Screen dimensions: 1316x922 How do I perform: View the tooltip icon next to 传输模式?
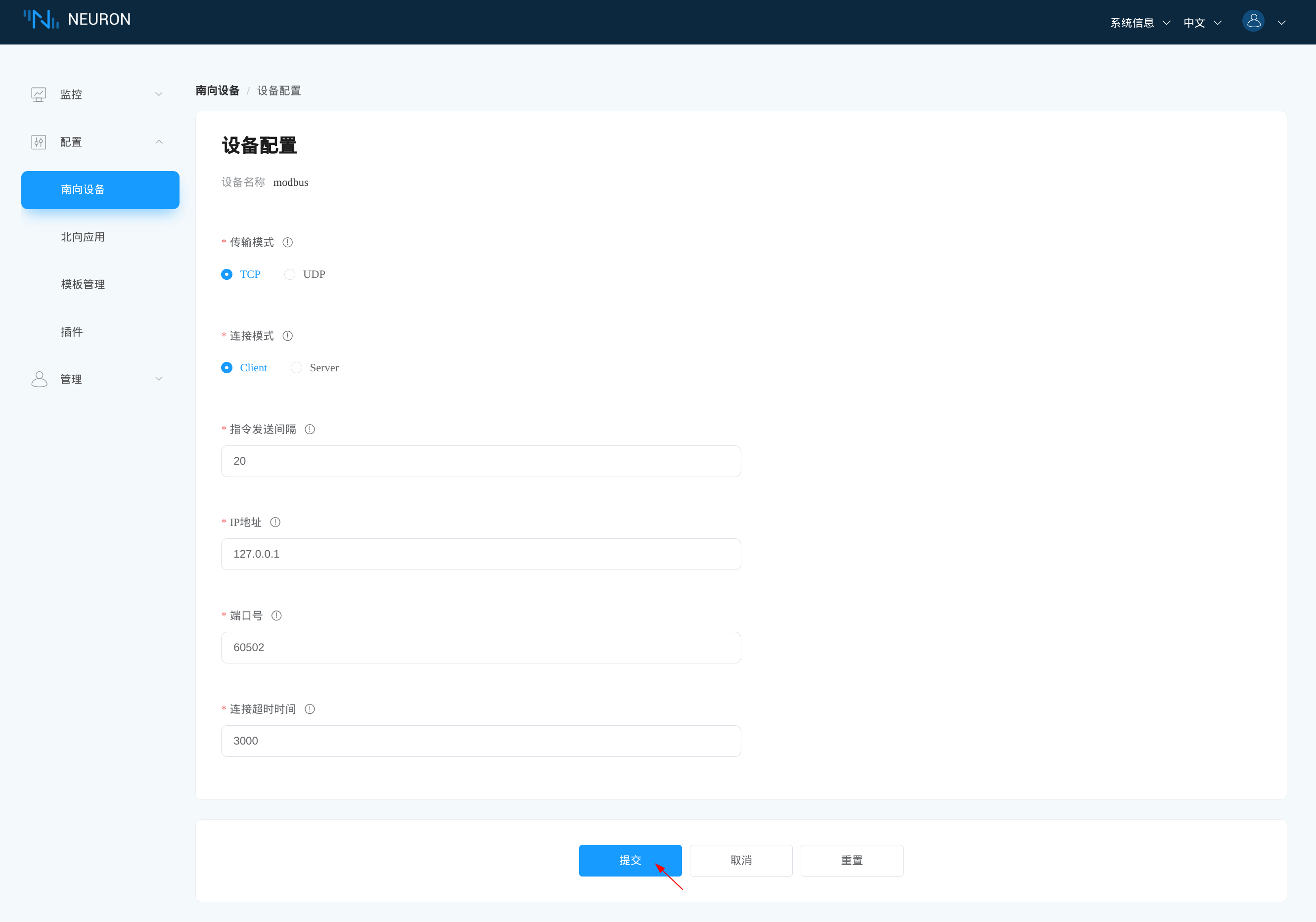[287, 242]
